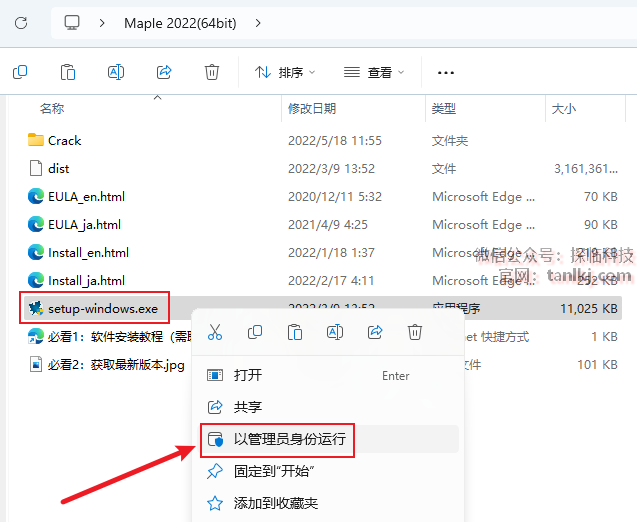Click the refresh icon in the address bar

point(21,23)
